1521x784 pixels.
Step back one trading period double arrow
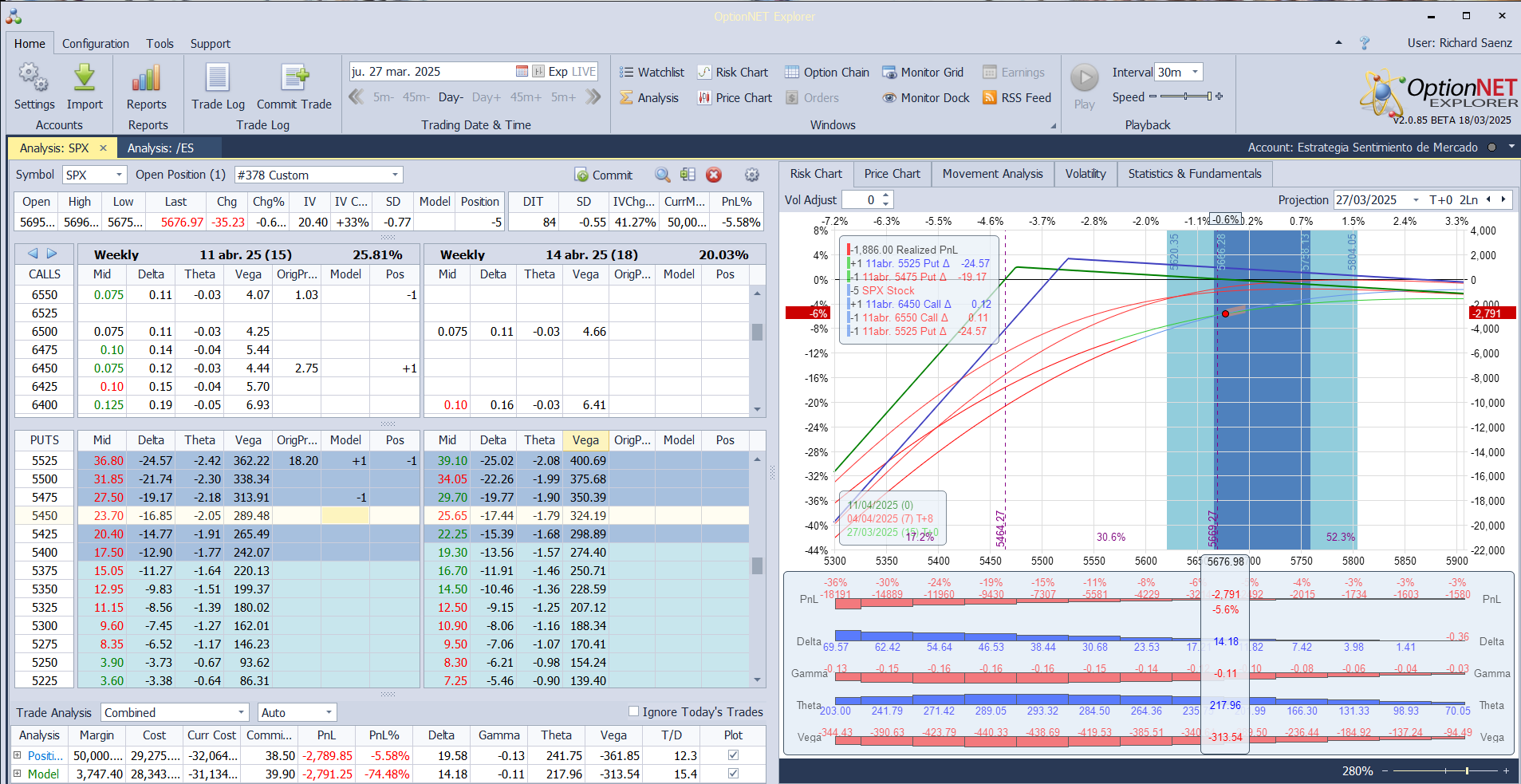tap(356, 97)
